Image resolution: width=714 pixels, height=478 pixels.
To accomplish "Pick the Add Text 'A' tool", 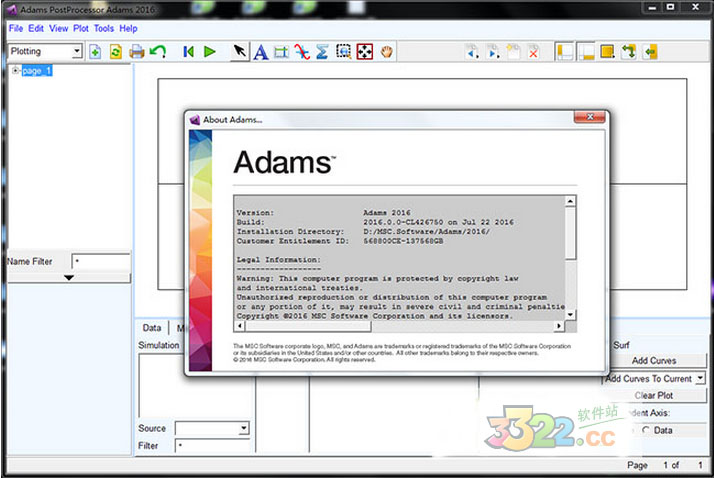I will 260,52.
